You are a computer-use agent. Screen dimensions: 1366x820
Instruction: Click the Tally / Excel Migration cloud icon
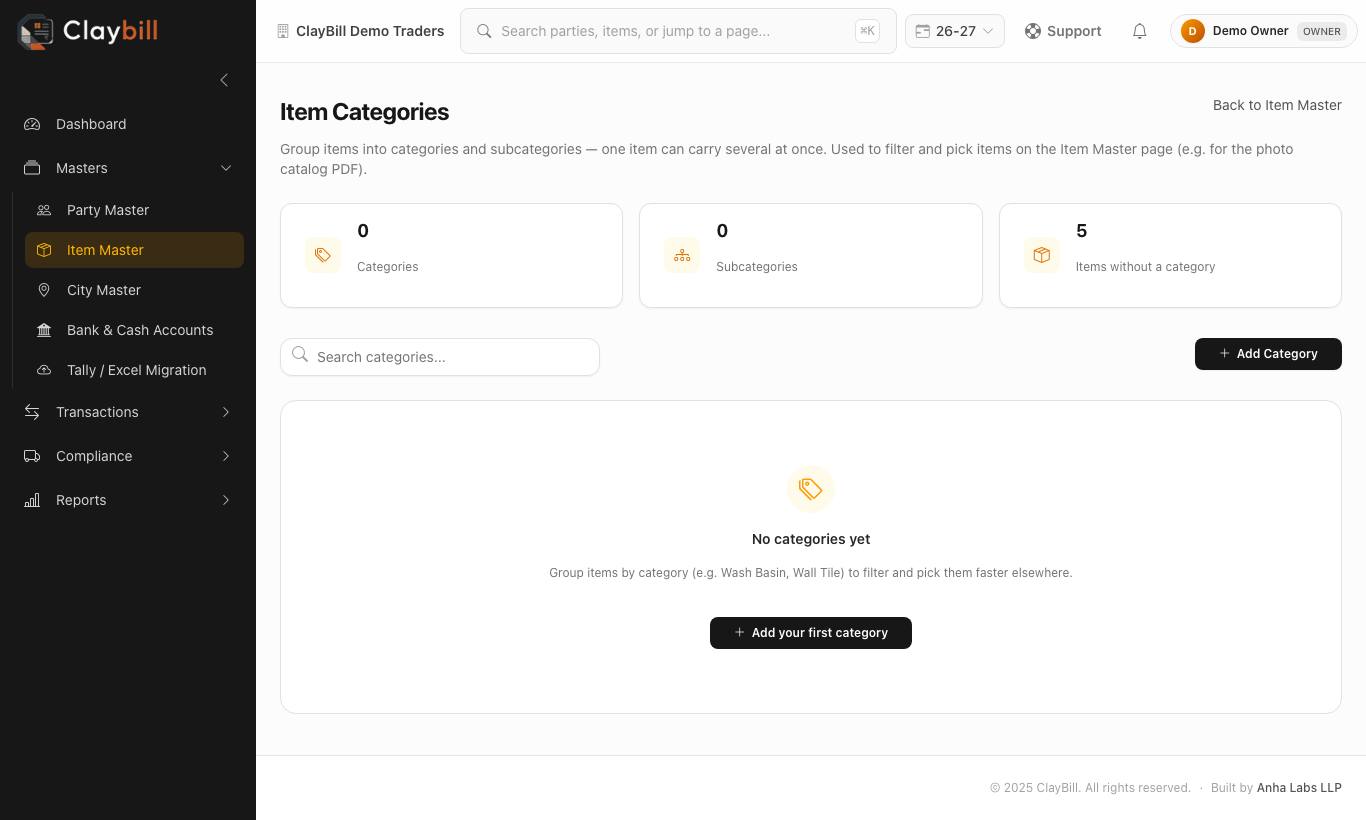point(44,370)
